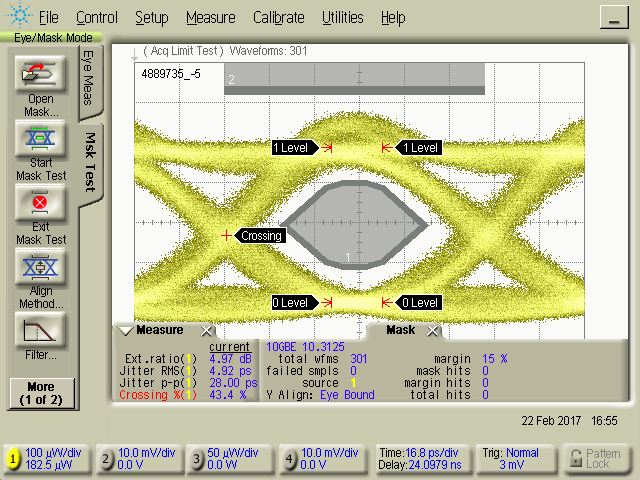Close the Mask results tab
Screen dimensions: 640x480
(433, 330)
